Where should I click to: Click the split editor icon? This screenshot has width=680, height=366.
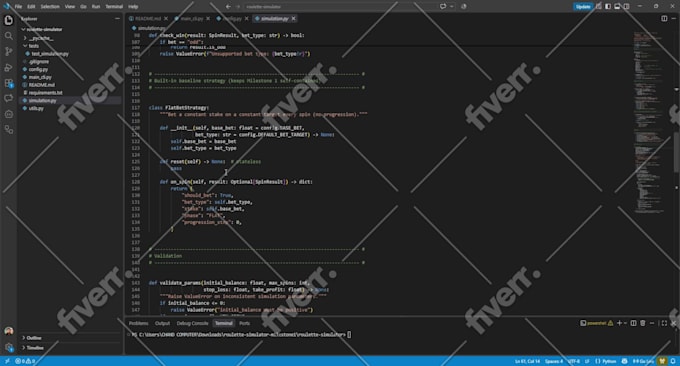pyautogui.click(x=664, y=19)
